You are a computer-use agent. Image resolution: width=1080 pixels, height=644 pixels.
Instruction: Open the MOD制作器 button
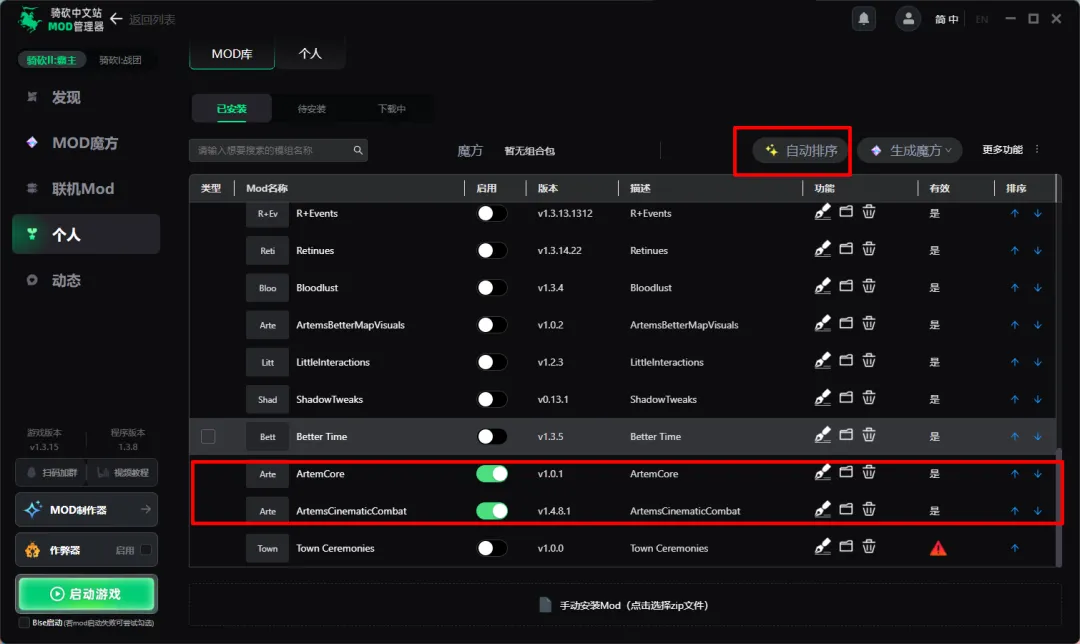(86, 510)
